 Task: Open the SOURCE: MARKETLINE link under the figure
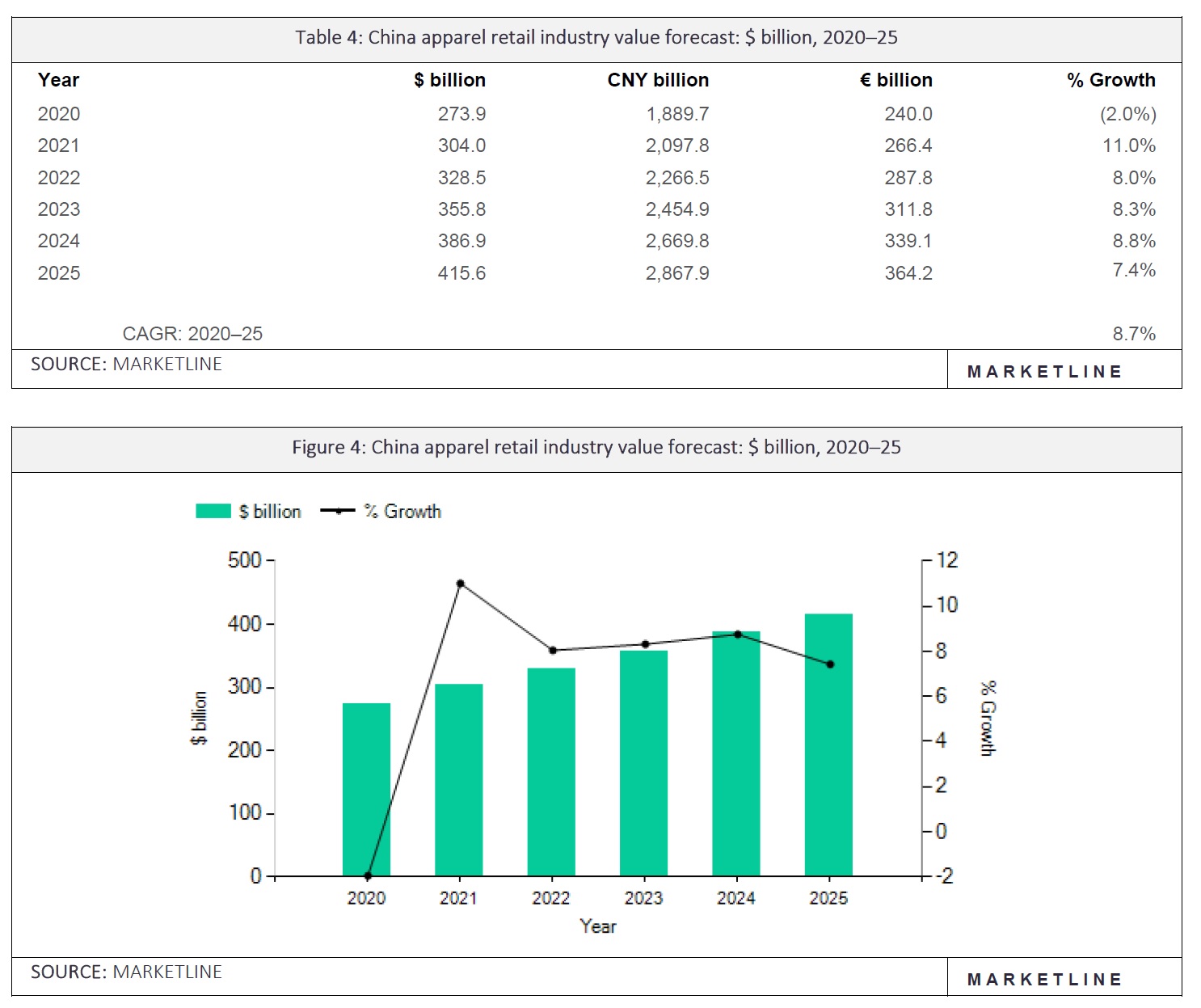tap(126, 972)
